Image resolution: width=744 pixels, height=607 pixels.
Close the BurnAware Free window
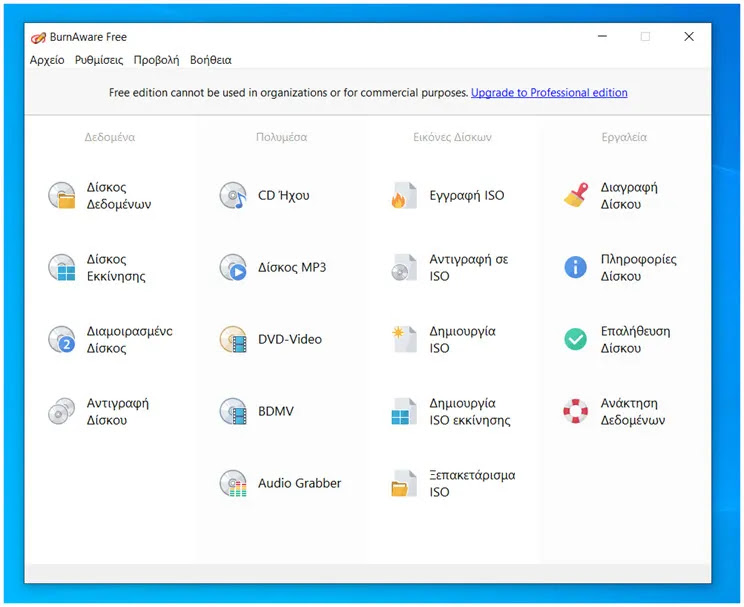point(689,37)
